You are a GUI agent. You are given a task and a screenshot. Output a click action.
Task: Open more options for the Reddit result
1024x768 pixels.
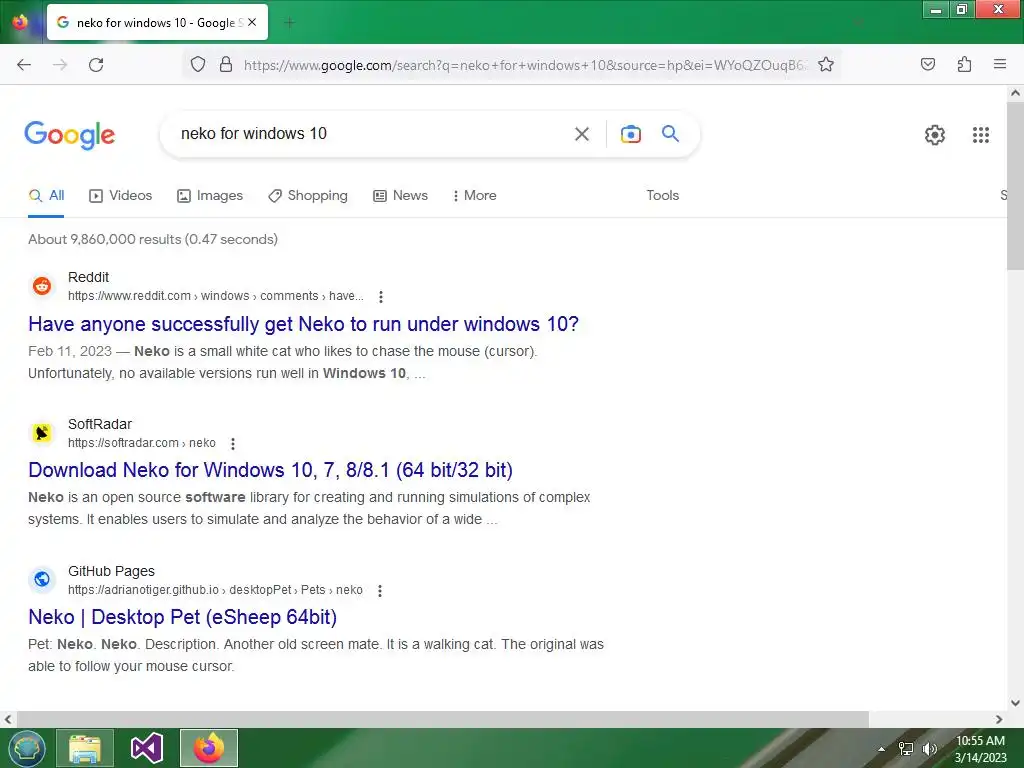point(381,296)
